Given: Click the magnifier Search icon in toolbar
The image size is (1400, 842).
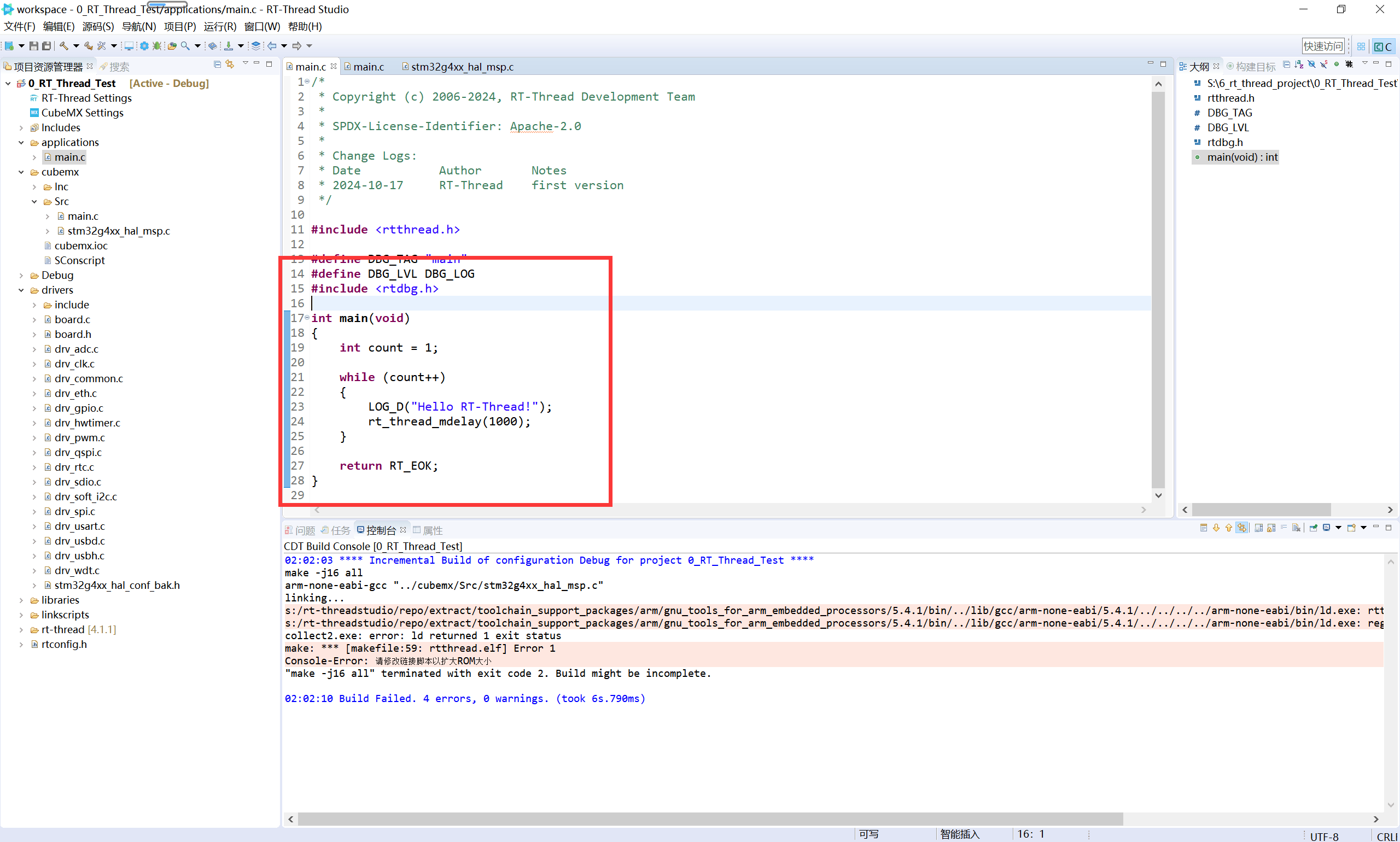Looking at the screenshot, I should click(185, 46).
